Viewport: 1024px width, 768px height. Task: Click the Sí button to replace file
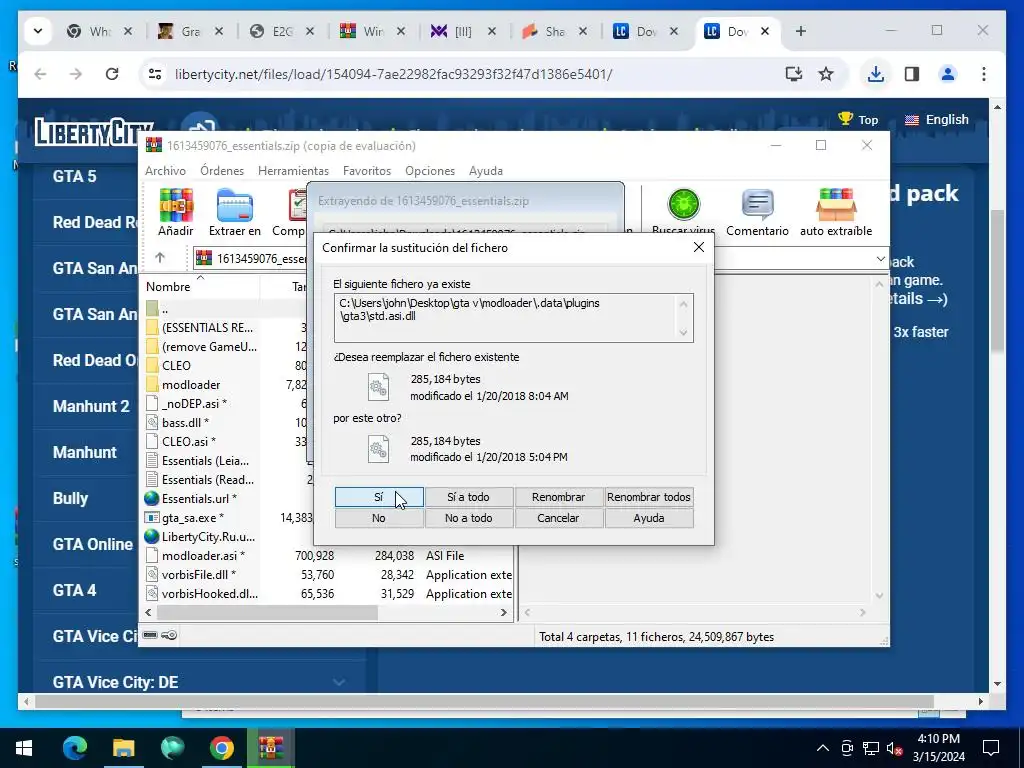point(379,497)
